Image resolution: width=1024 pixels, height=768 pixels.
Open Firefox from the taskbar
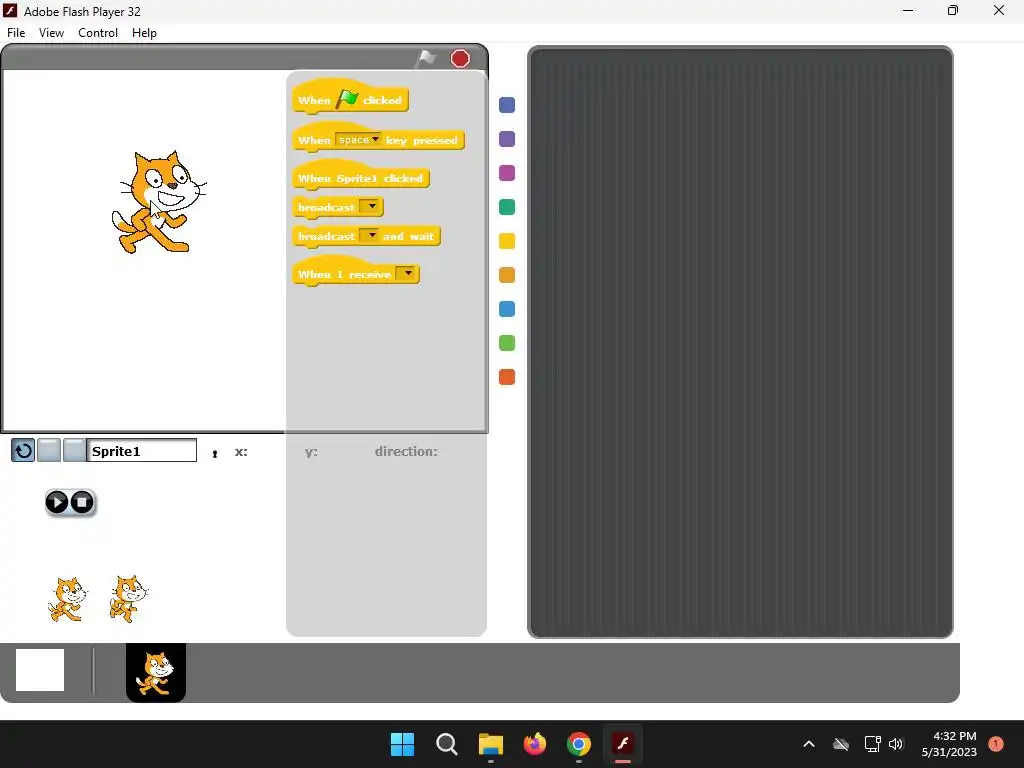[535, 744]
